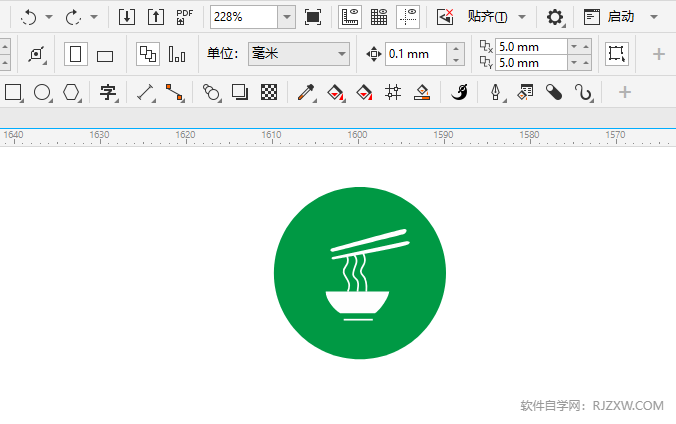
Task: Open the undo history dropdown arrow
Action: point(49,17)
